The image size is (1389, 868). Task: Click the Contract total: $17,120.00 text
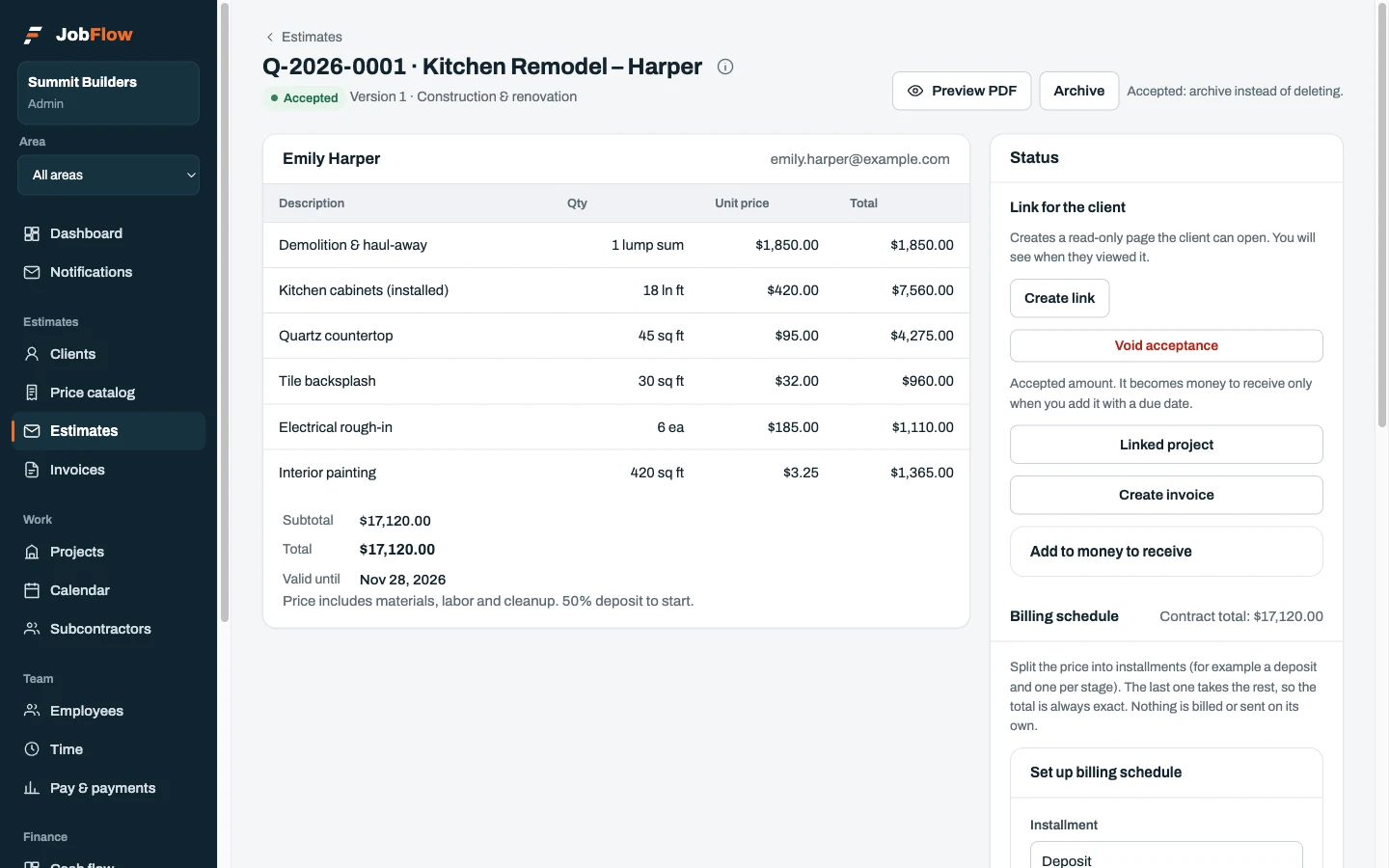[1241, 616]
